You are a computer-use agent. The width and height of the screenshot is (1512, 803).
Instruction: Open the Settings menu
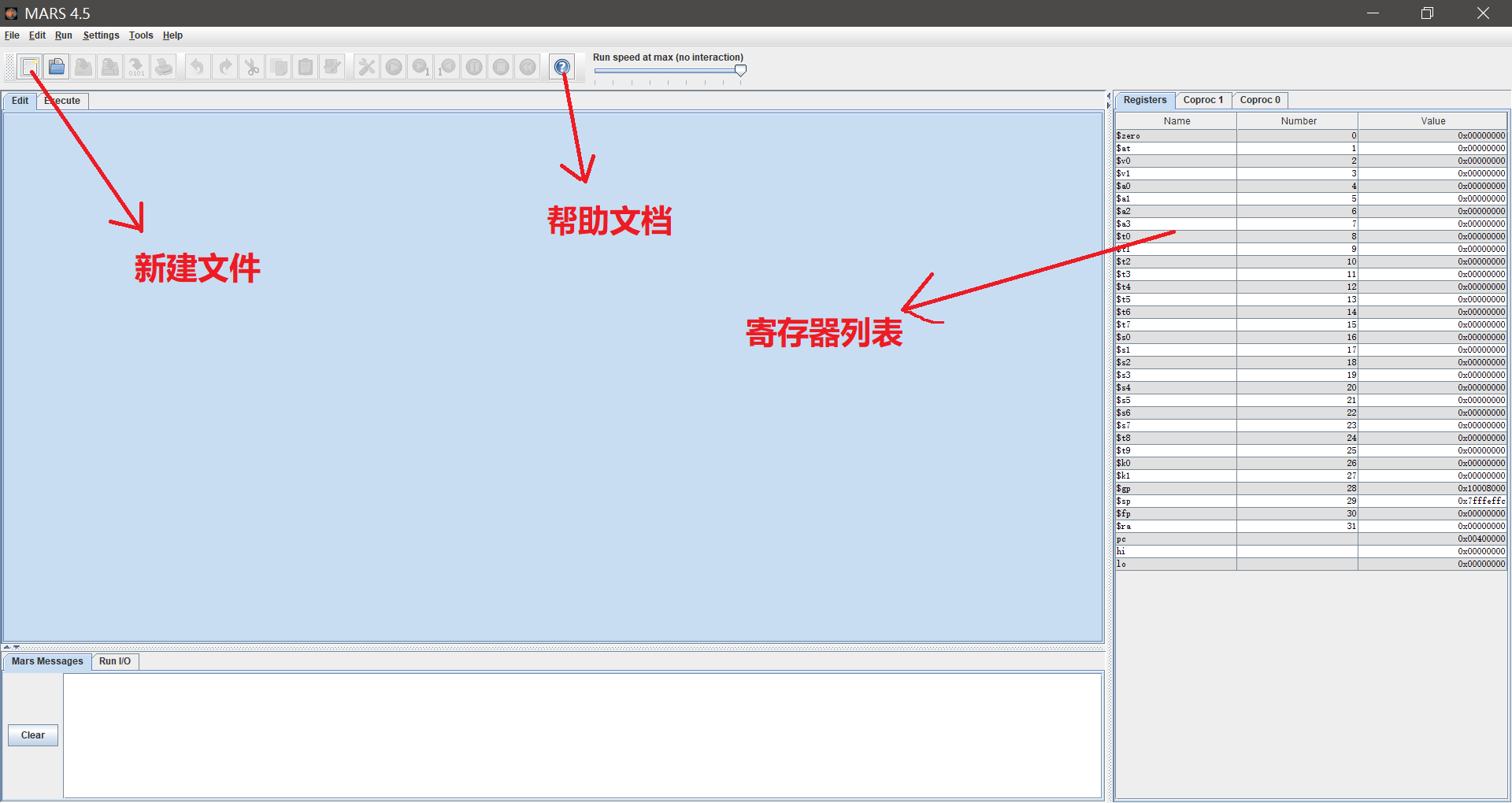100,35
